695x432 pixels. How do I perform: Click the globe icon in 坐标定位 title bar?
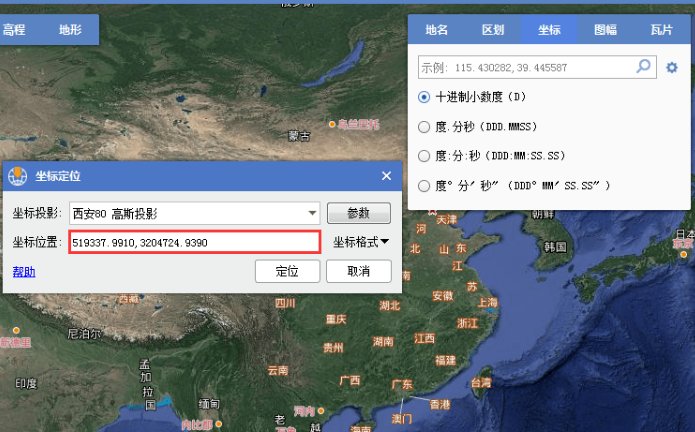[x=17, y=176]
